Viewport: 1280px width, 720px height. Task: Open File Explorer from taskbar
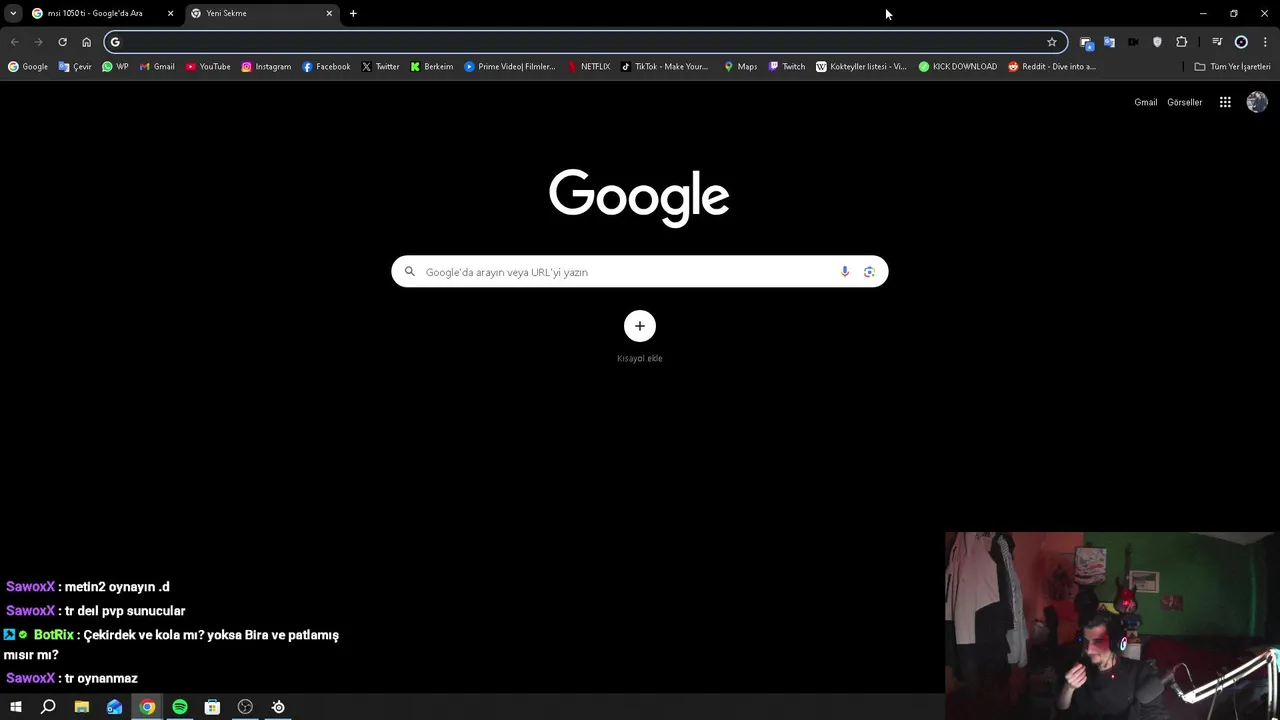(x=82, y=707)
